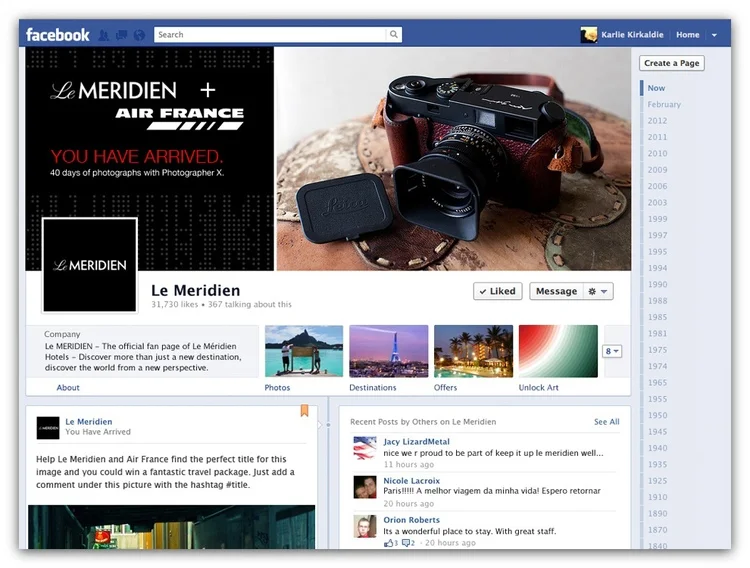Click the thumbs-up icon on Orion's post

tap(388, 543)
